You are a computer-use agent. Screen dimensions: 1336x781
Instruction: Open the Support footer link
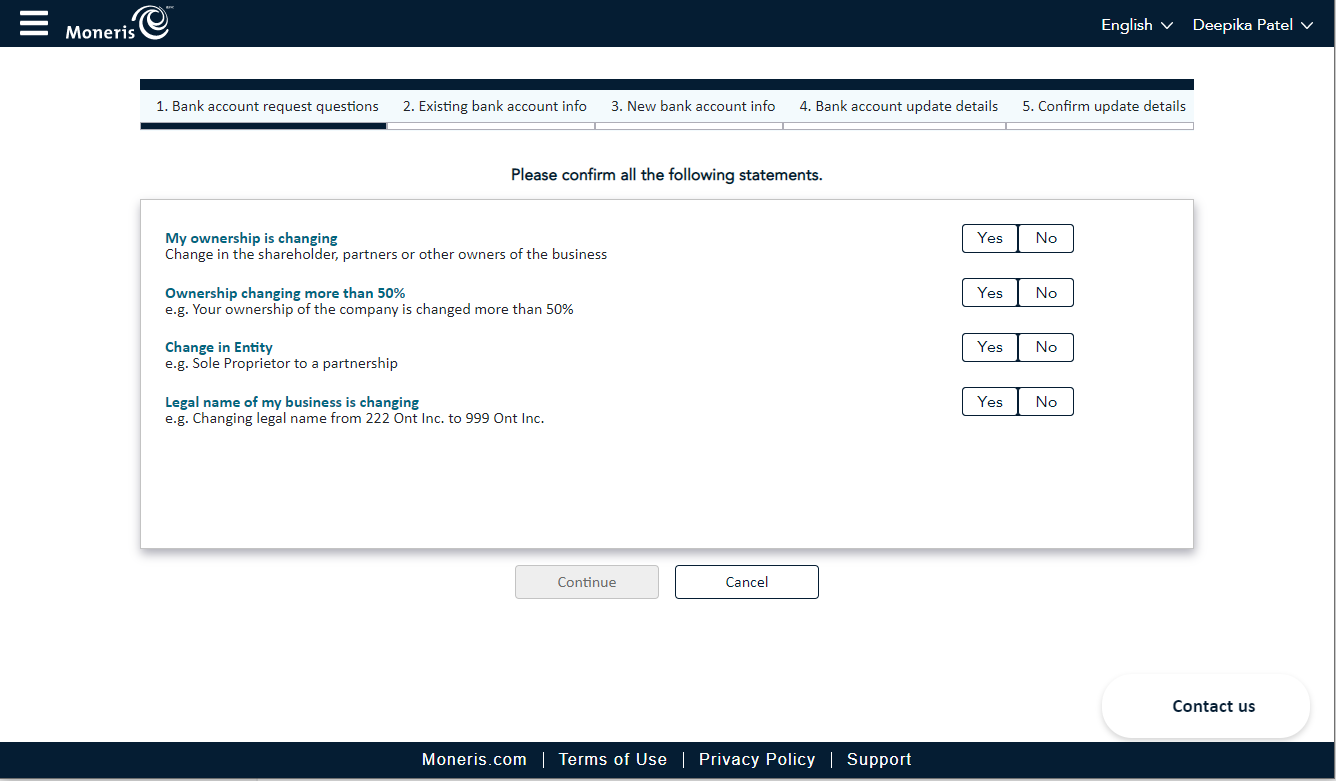tap(879, 760)
